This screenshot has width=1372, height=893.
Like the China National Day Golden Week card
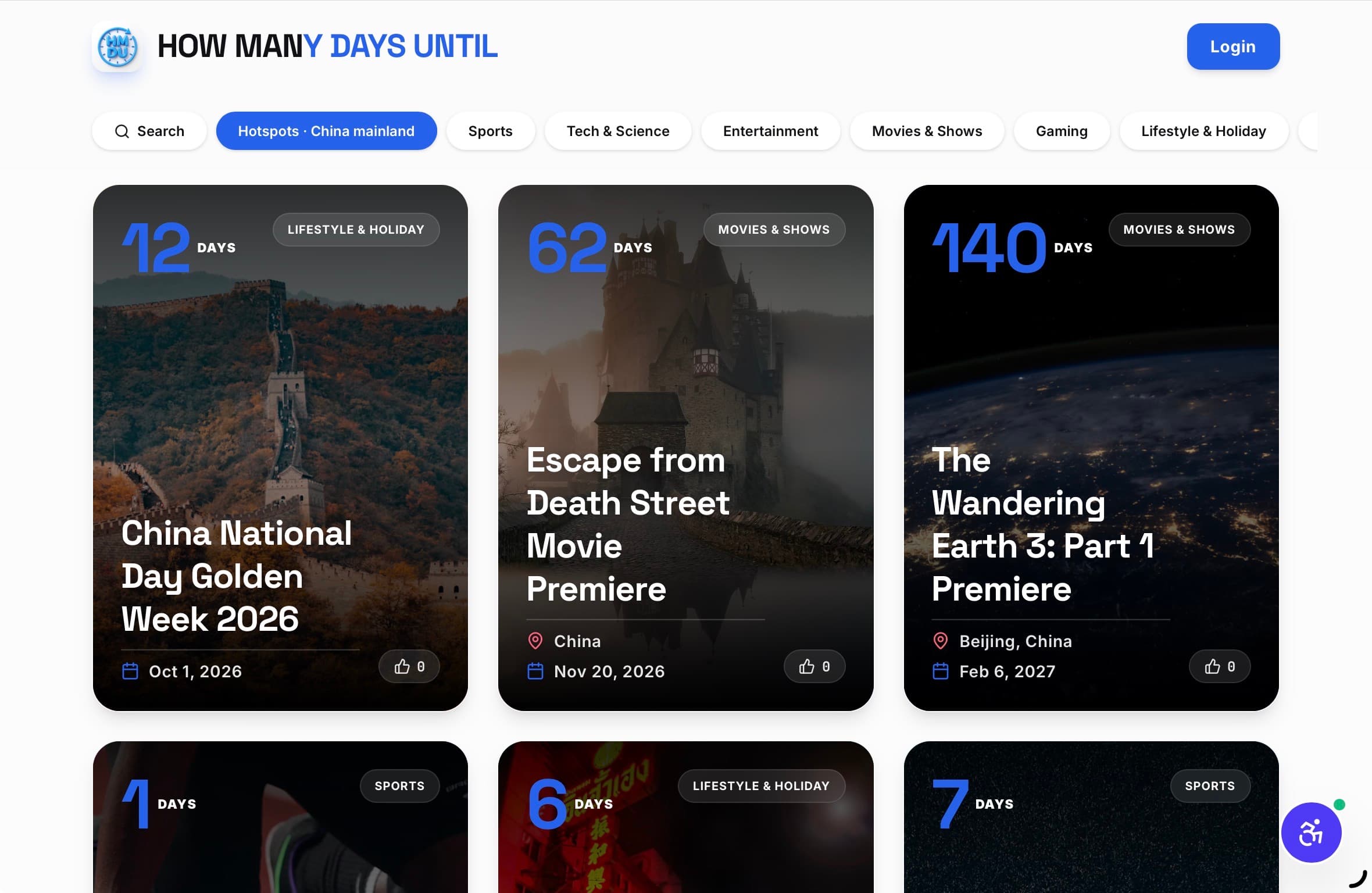click(409, 666)
